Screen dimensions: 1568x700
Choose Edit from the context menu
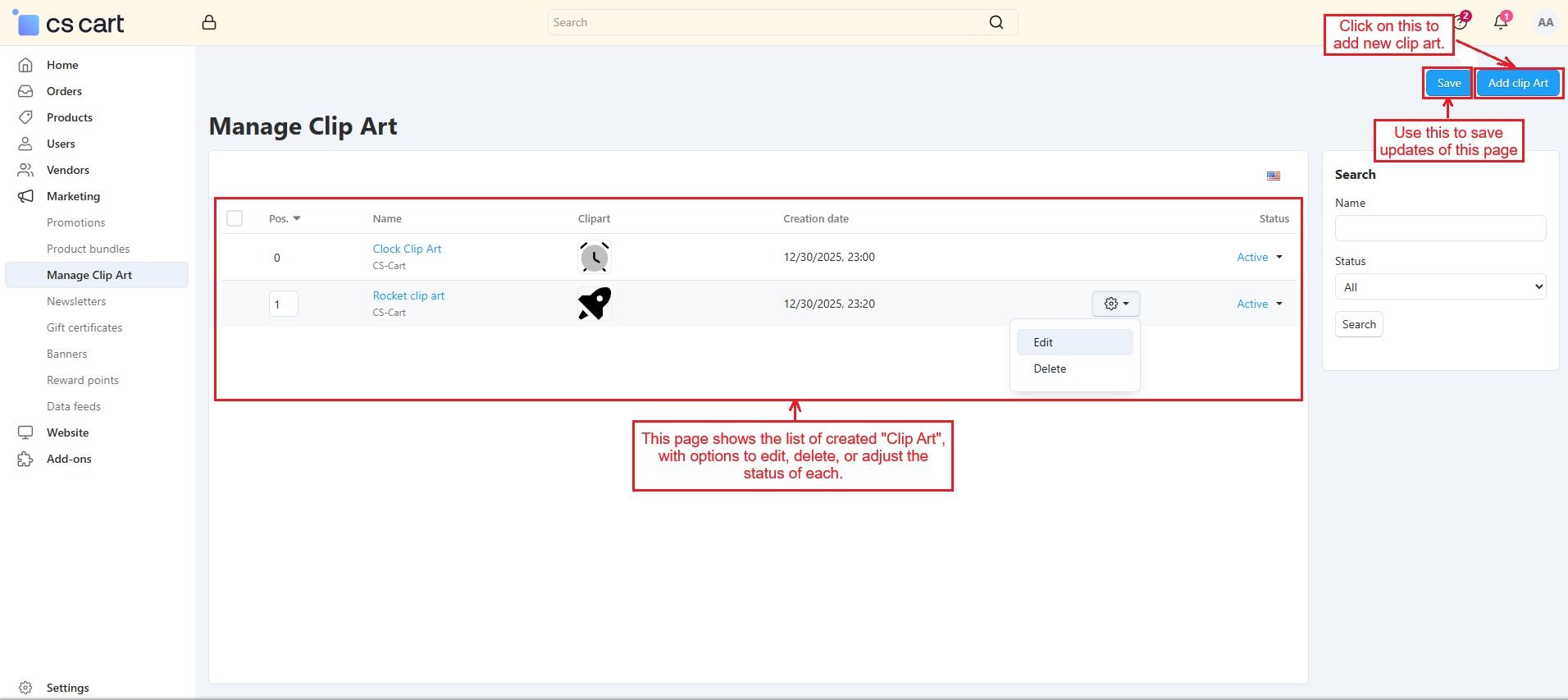click(1043, 342)
